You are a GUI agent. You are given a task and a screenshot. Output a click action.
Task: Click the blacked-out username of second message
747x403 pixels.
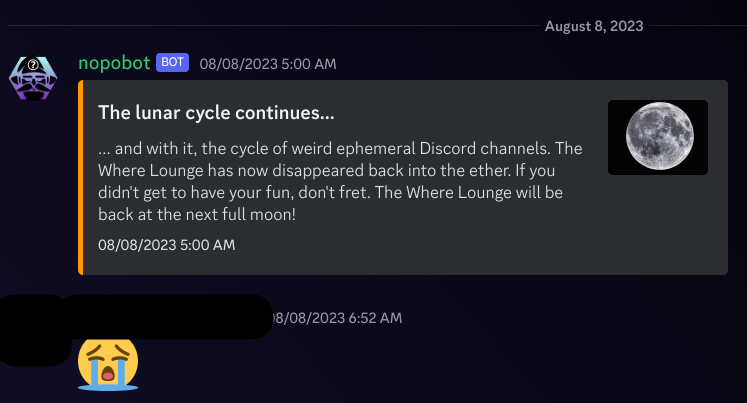pos(167,317)
